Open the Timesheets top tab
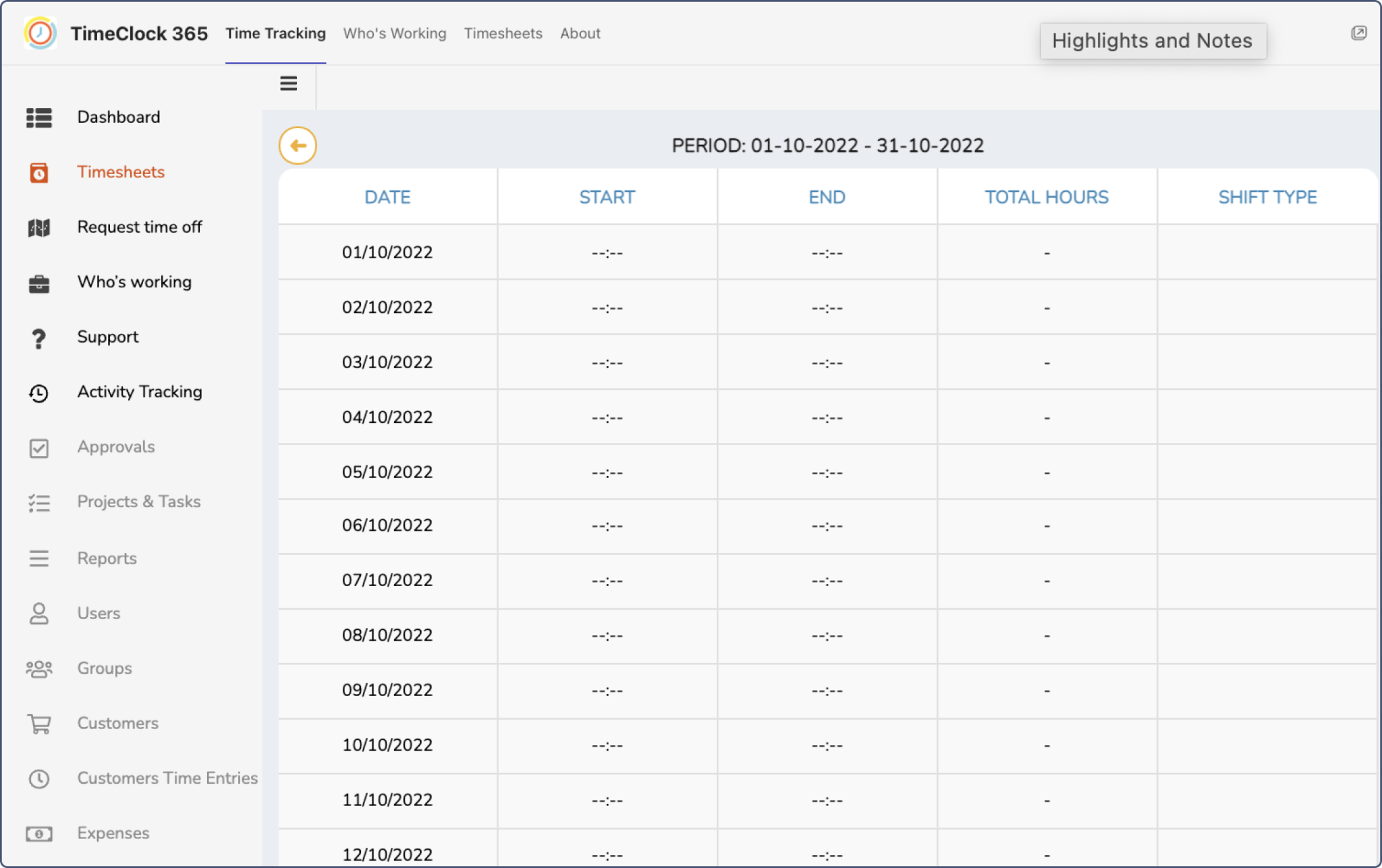This screenshot has width=1382, height=868. 503,33
